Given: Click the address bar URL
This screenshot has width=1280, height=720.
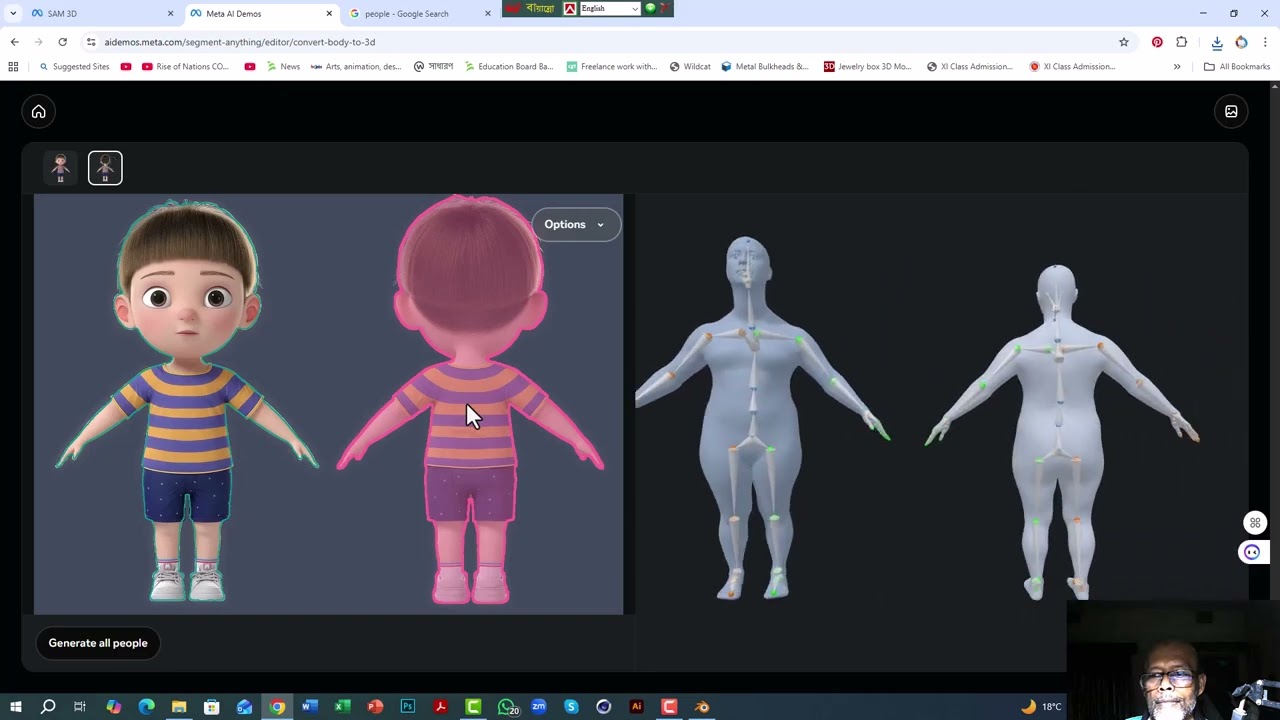Looking at the screenshot, I should coord(240,42).
